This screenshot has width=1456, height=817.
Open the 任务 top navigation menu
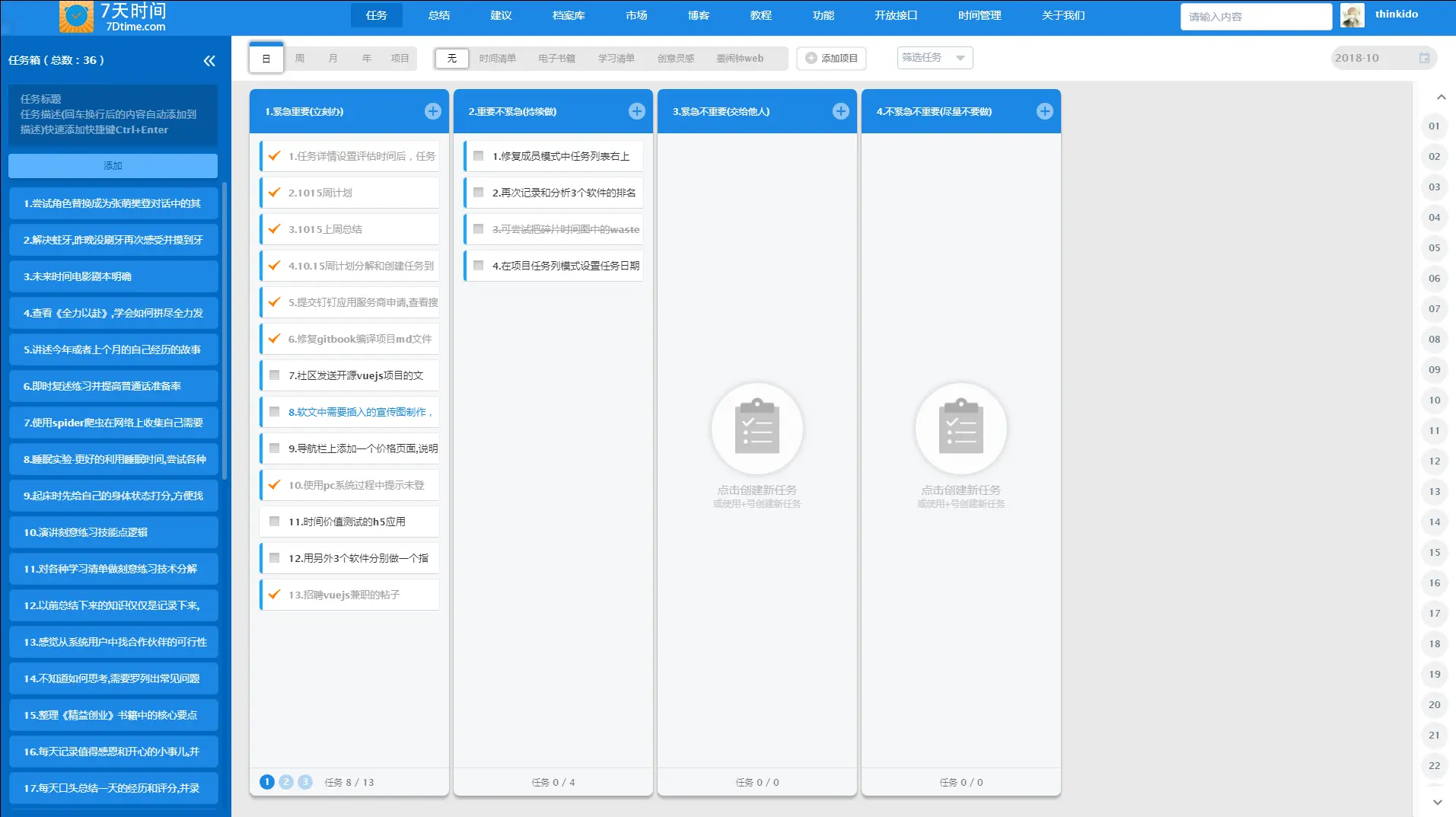[x=377, y=15]
